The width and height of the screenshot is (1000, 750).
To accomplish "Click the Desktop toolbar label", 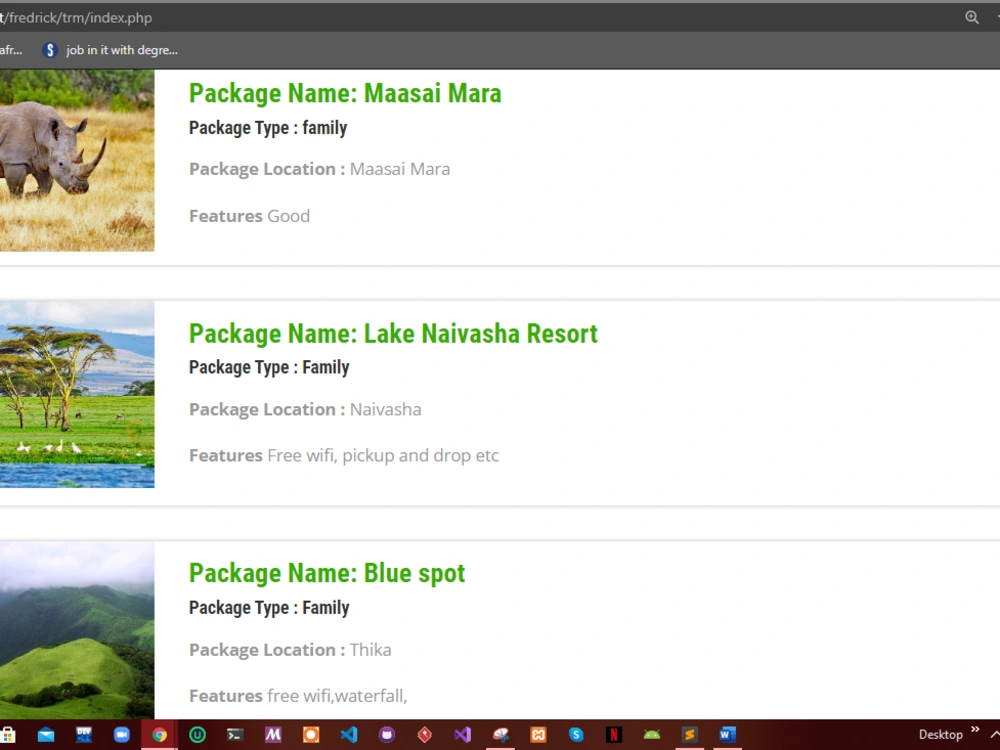I will click(x=941, y=735).
